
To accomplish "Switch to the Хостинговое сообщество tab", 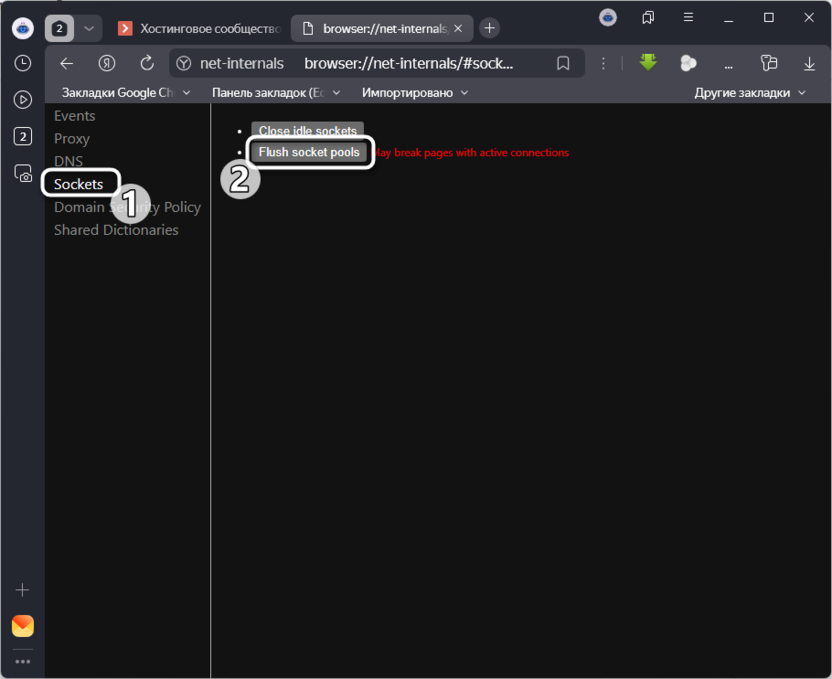I will click(x=201, y=28).
